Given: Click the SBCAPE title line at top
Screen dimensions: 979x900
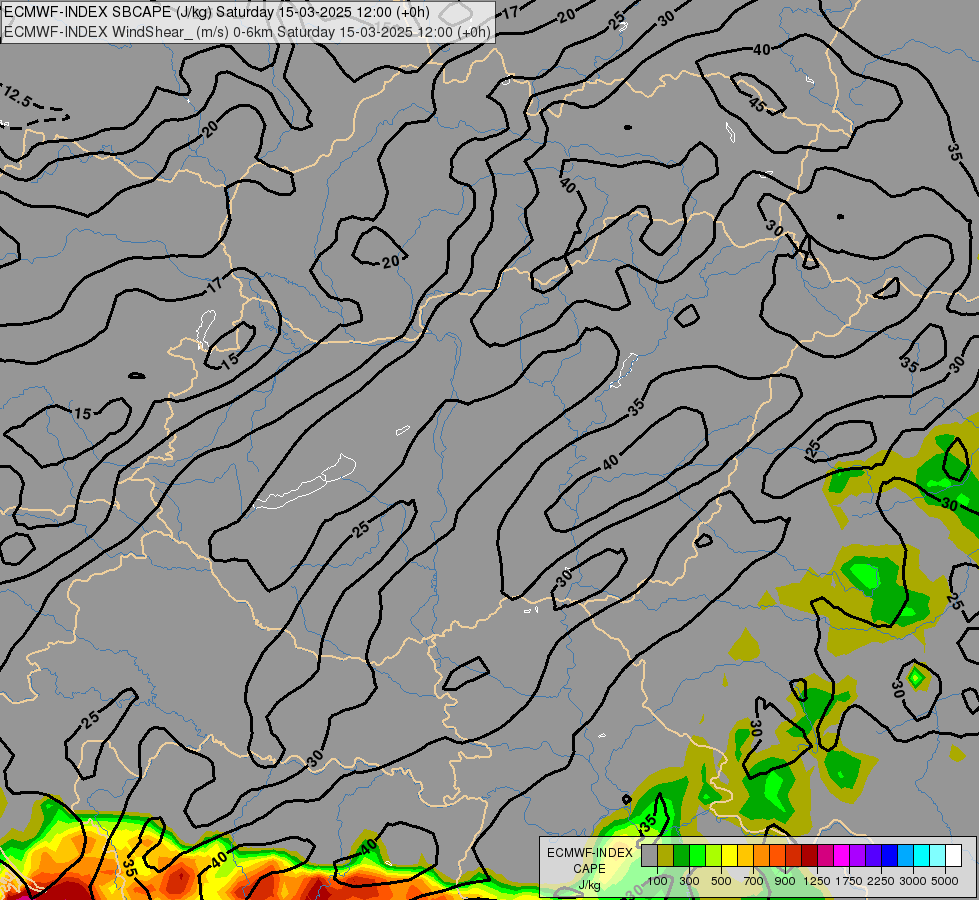Looking at the screenshot, I should click(217, 12).
